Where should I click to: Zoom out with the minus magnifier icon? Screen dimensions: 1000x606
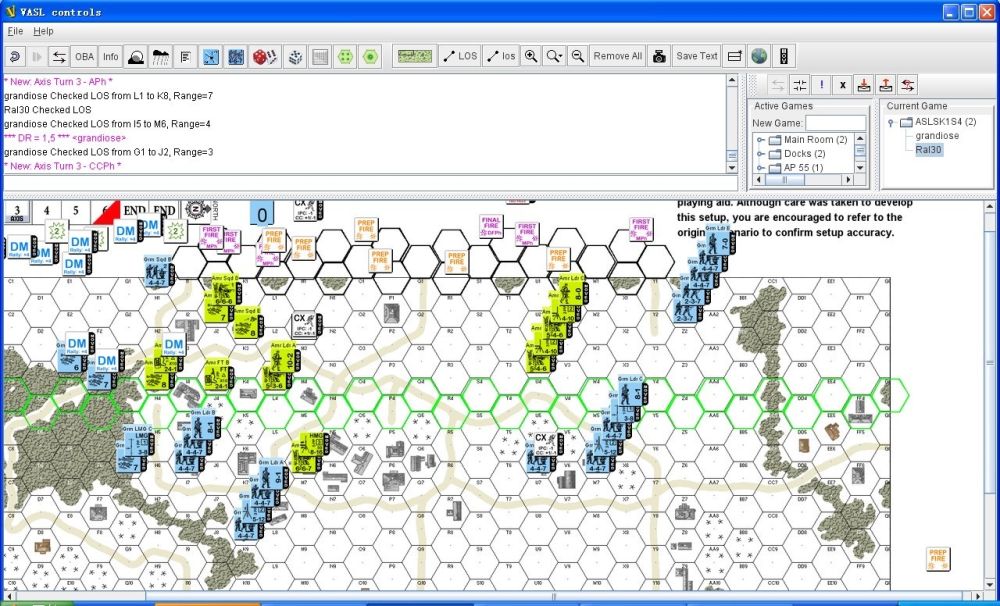click(x=577, y=56)
